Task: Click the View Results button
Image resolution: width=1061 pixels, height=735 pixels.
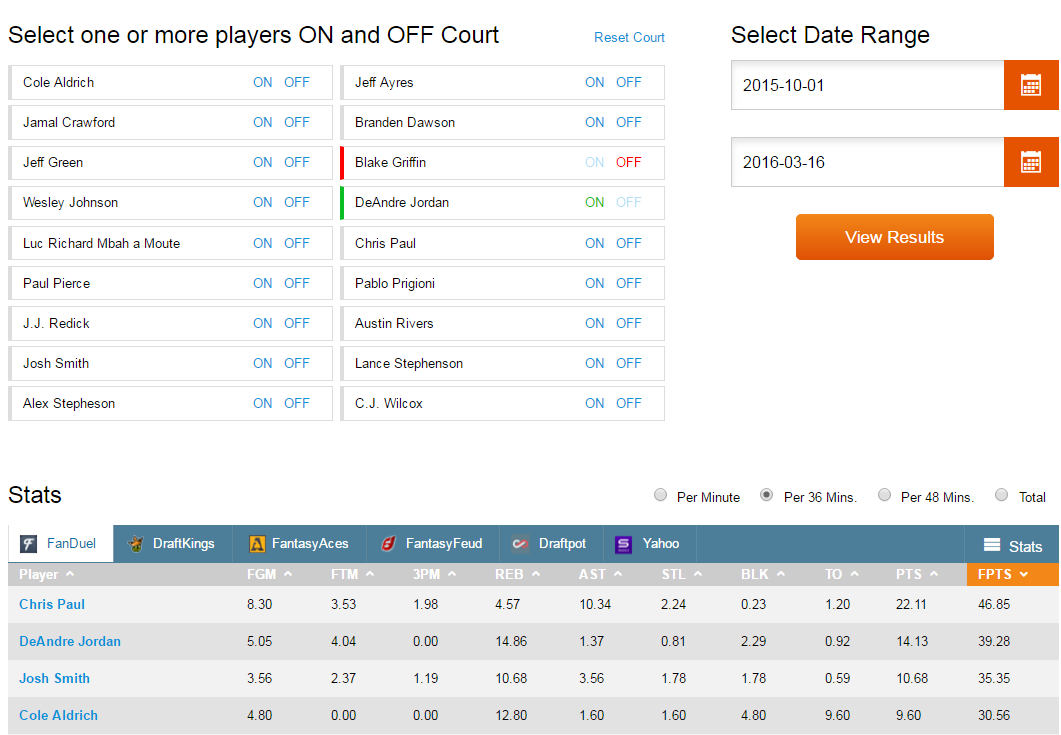Action: 895,237
